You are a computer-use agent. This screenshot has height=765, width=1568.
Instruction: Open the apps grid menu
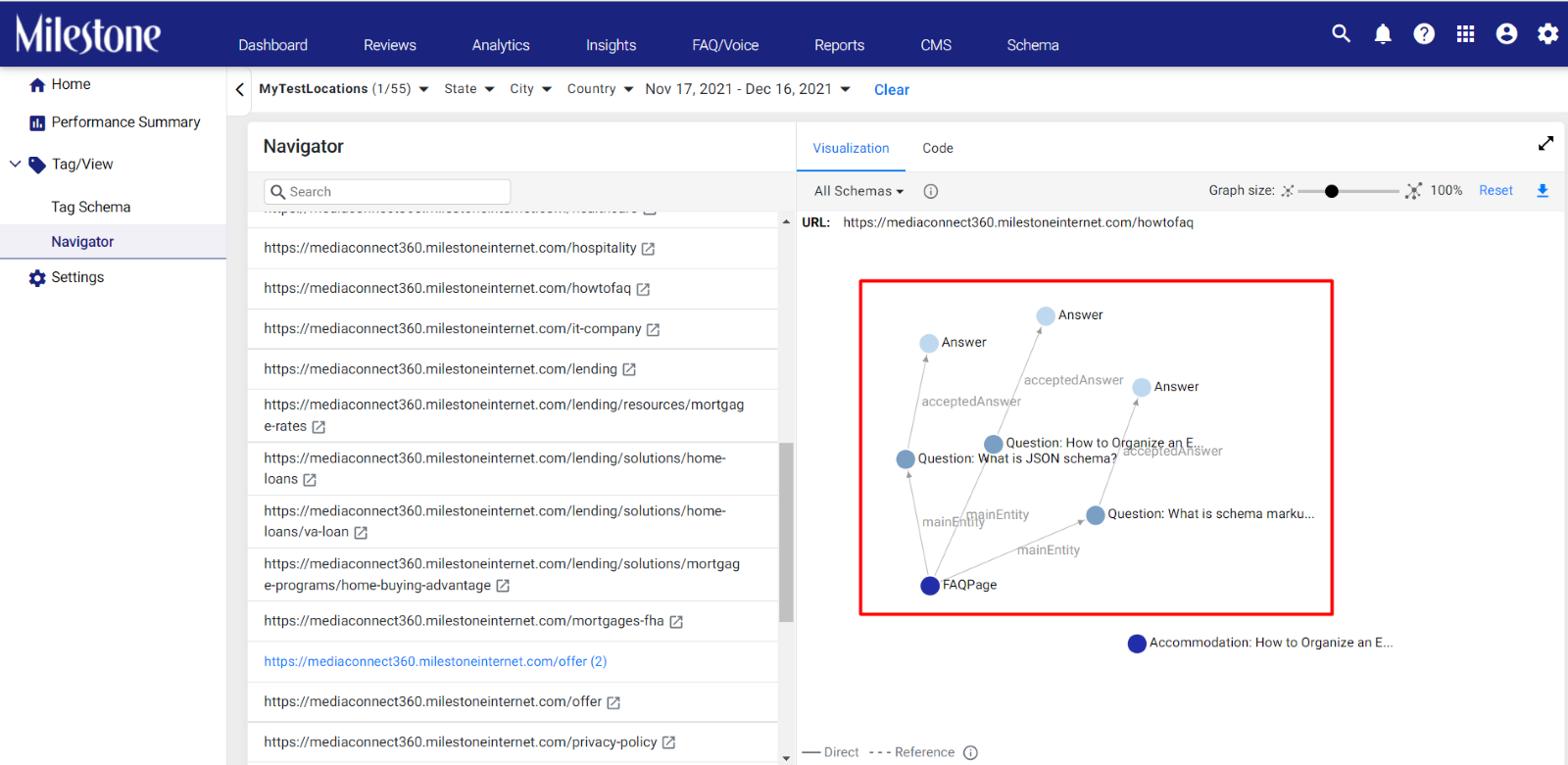[1465, 34]
